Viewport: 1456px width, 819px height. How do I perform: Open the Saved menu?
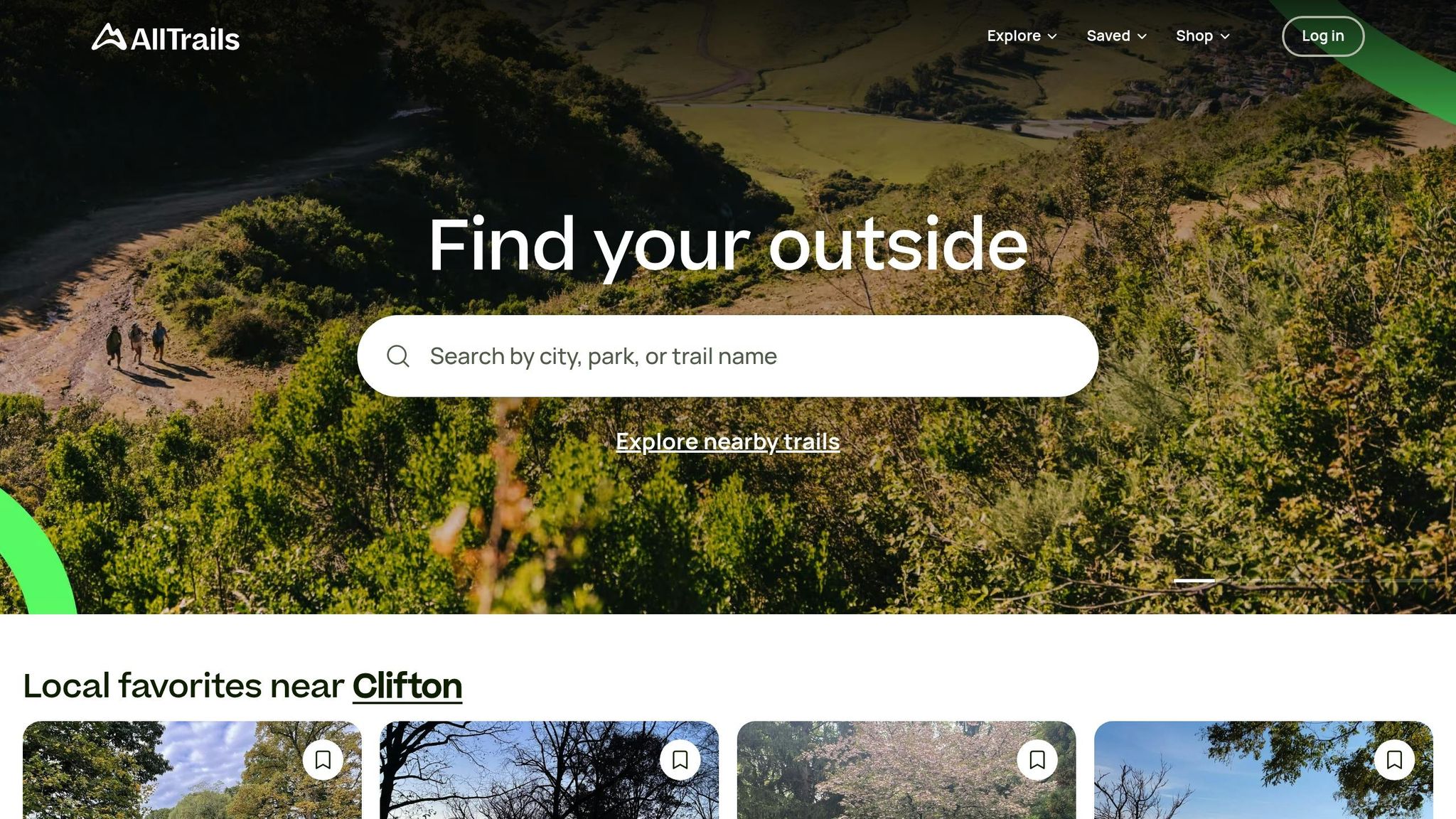point(1116,36)
